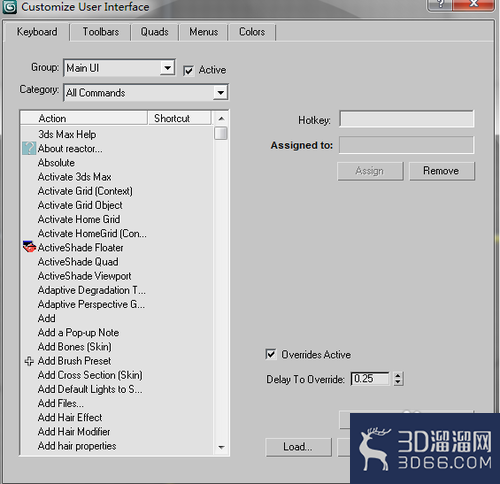Switch to the Colors tab

tap(252, 32)
